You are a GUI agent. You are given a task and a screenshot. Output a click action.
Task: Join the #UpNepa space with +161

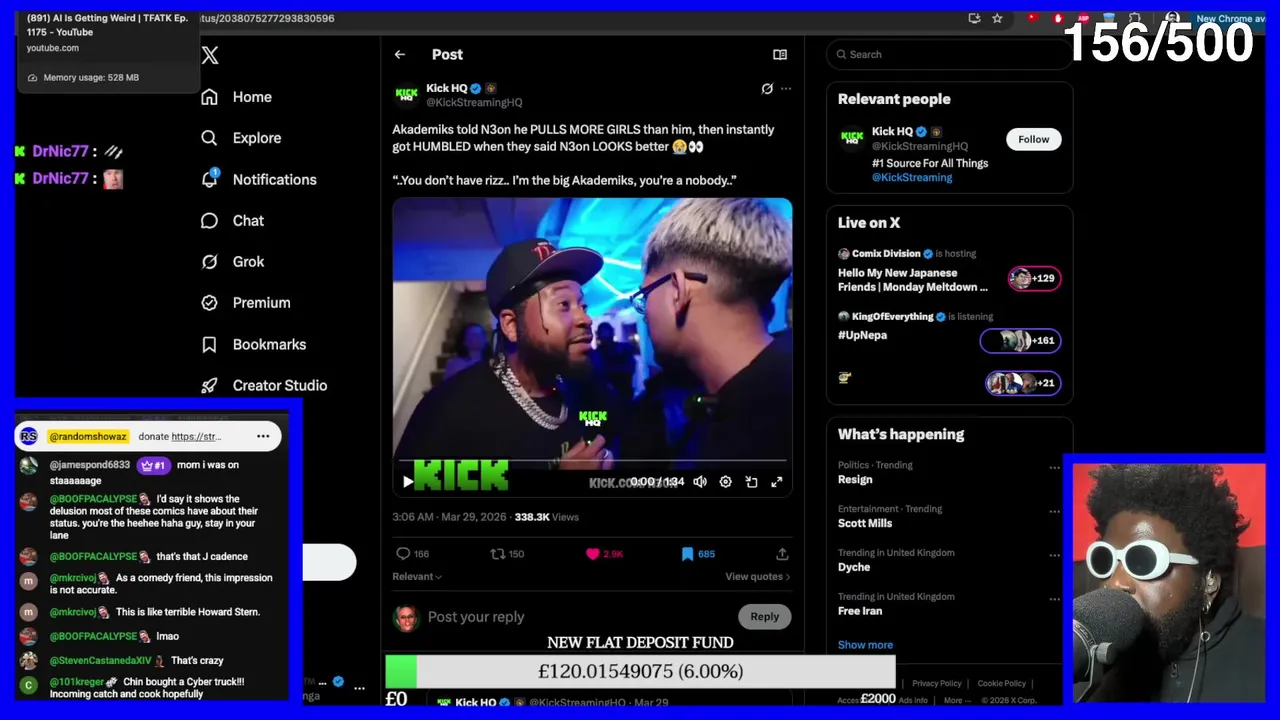(1020, 341)
